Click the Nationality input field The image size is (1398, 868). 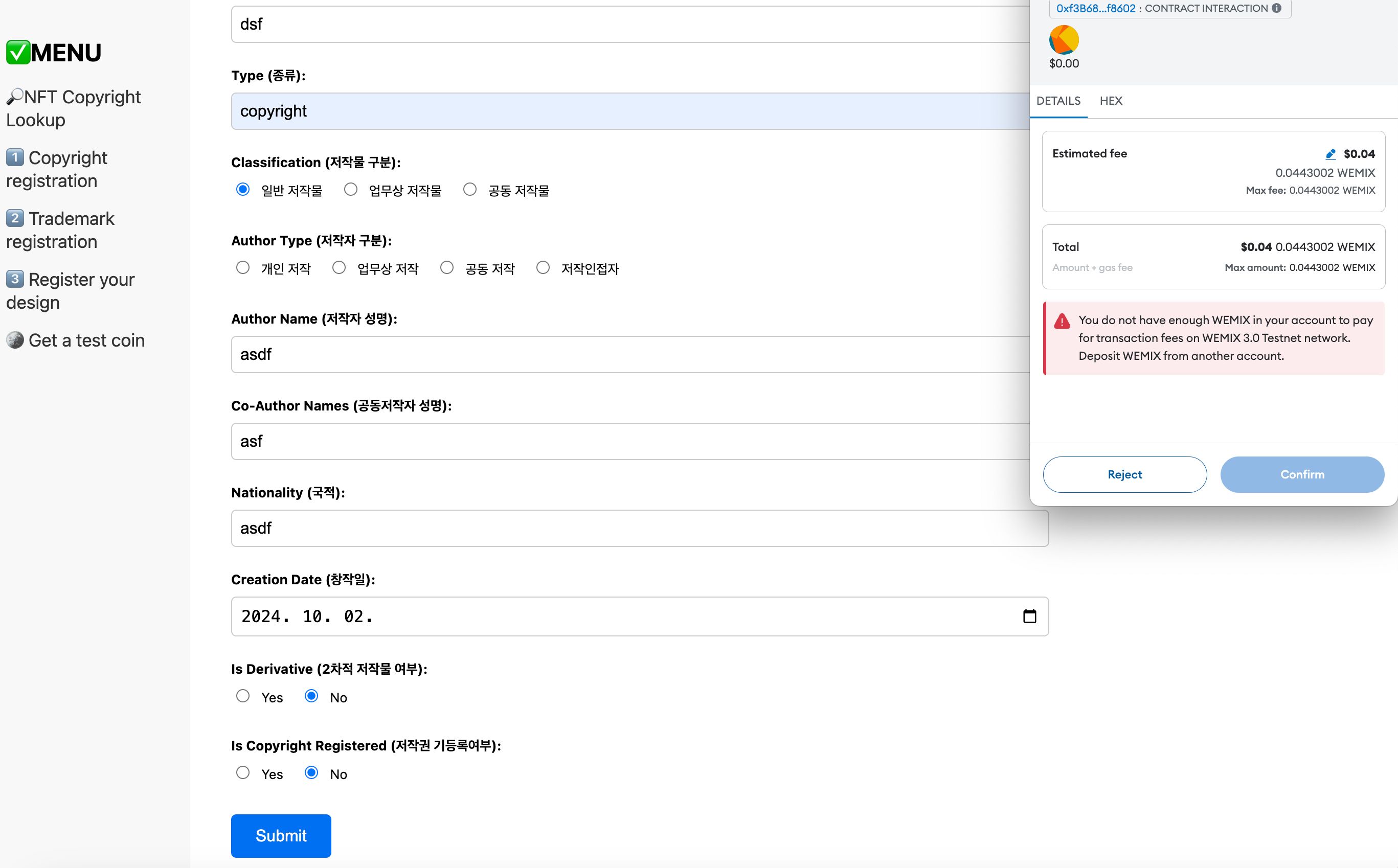pos(640,528)
